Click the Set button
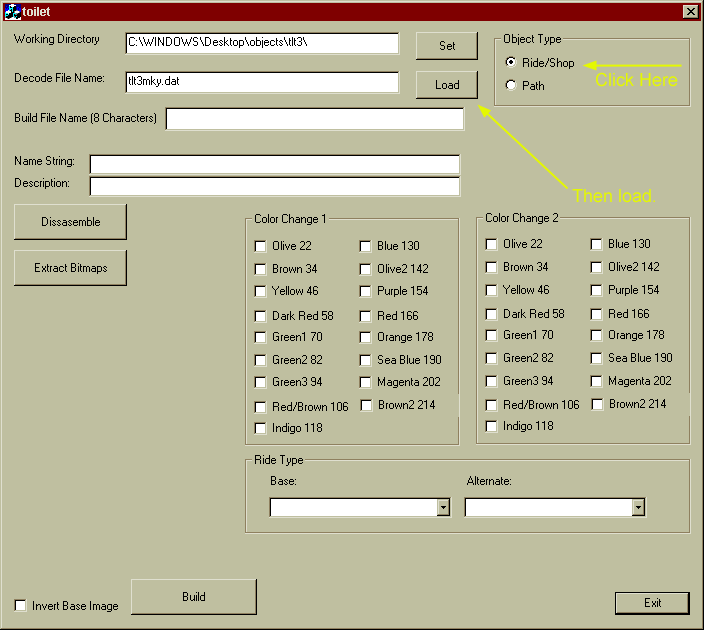 [x=447, y=46]
